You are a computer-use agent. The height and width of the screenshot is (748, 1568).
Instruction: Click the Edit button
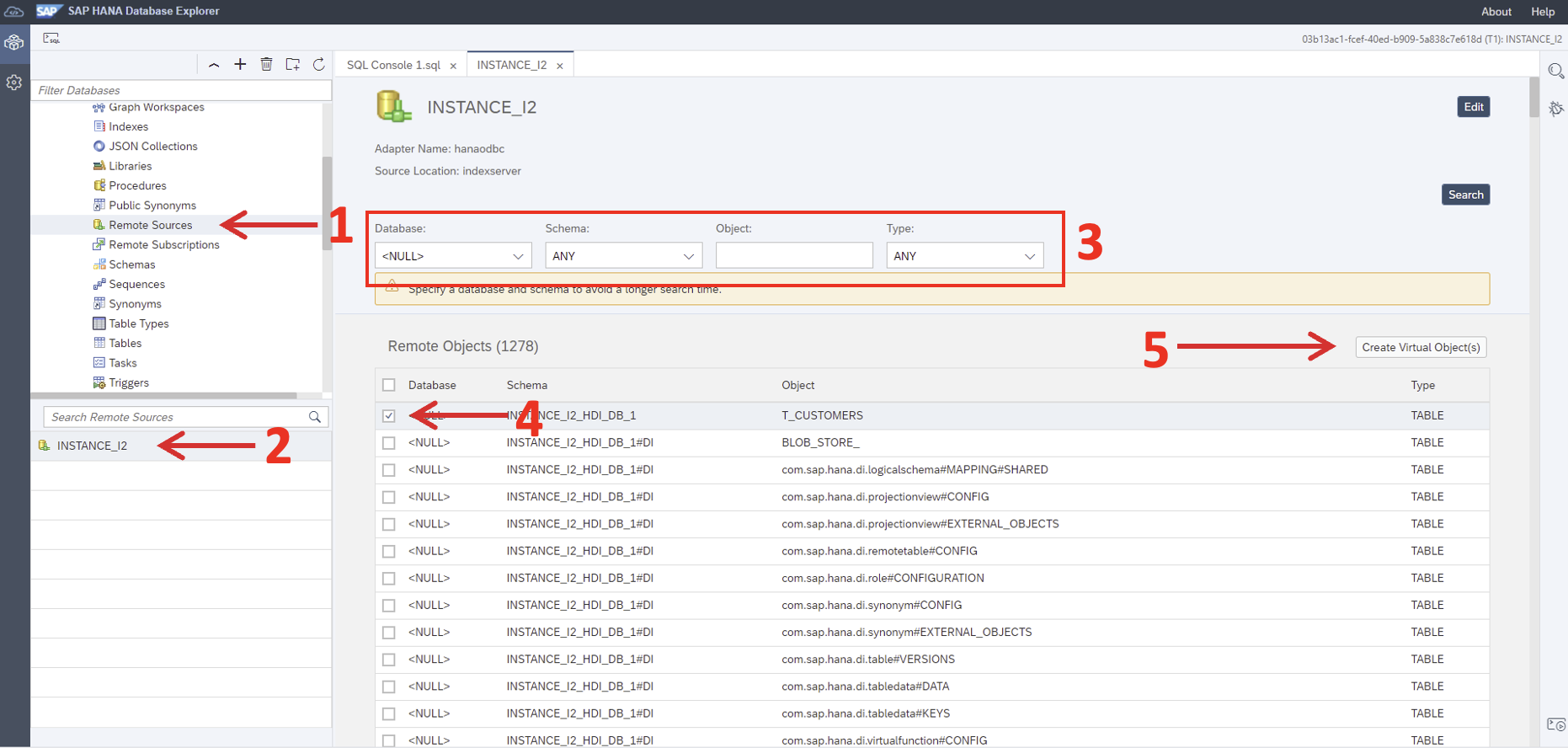point(1474,107)
